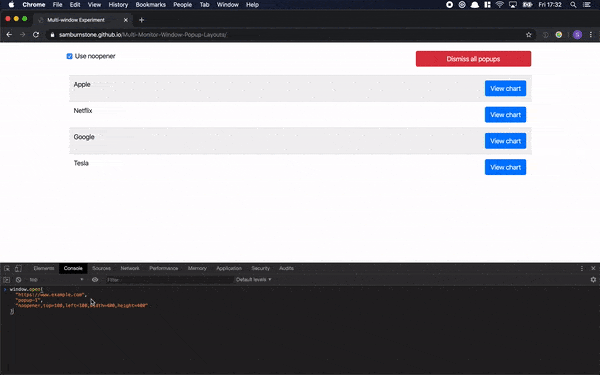Click the multicolored extension icon in toolbar
600x375 pixels.
pos(559,34)
